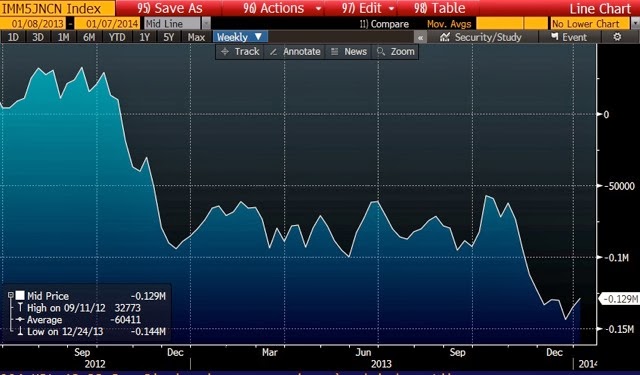Image resolution: width=640 pixels, height=375 pixels.
Task: Select the 1D range tab
Action: 13,38
